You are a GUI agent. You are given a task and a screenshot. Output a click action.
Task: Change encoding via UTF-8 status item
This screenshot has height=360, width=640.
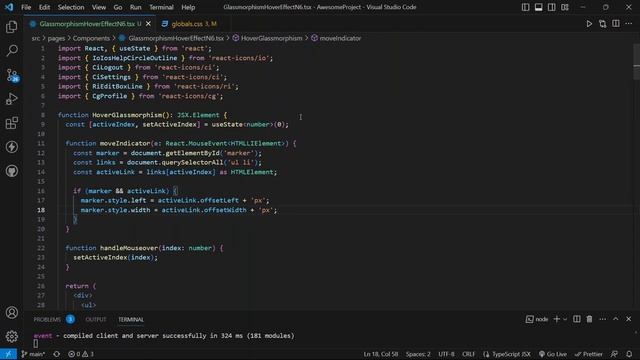coord(447,354)
